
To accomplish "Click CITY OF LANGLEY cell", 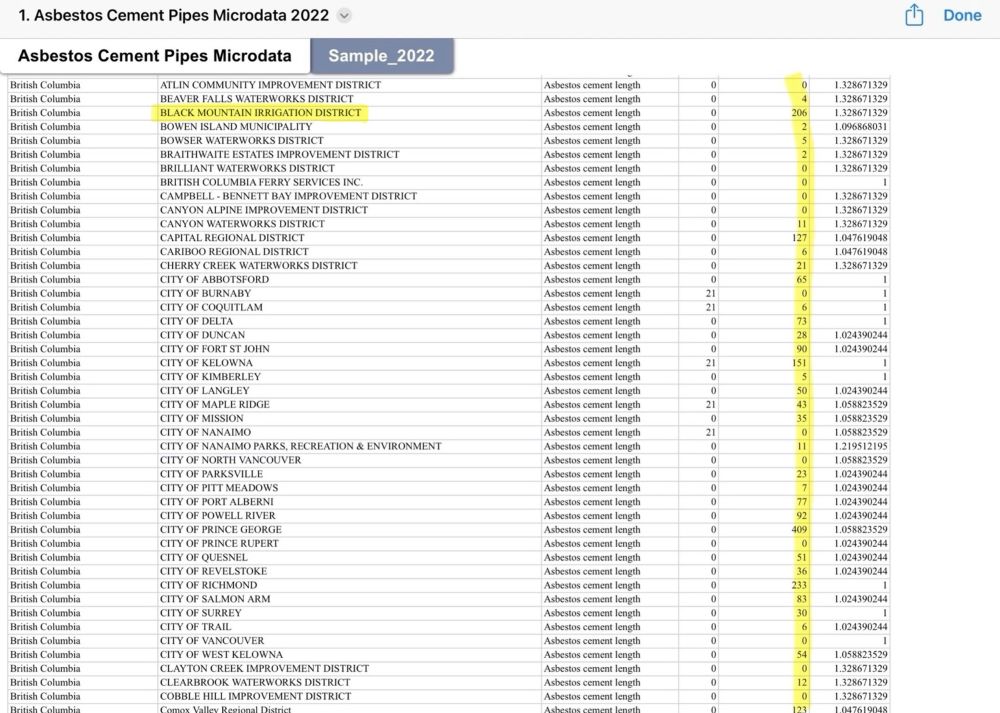I will pos(349,391).
